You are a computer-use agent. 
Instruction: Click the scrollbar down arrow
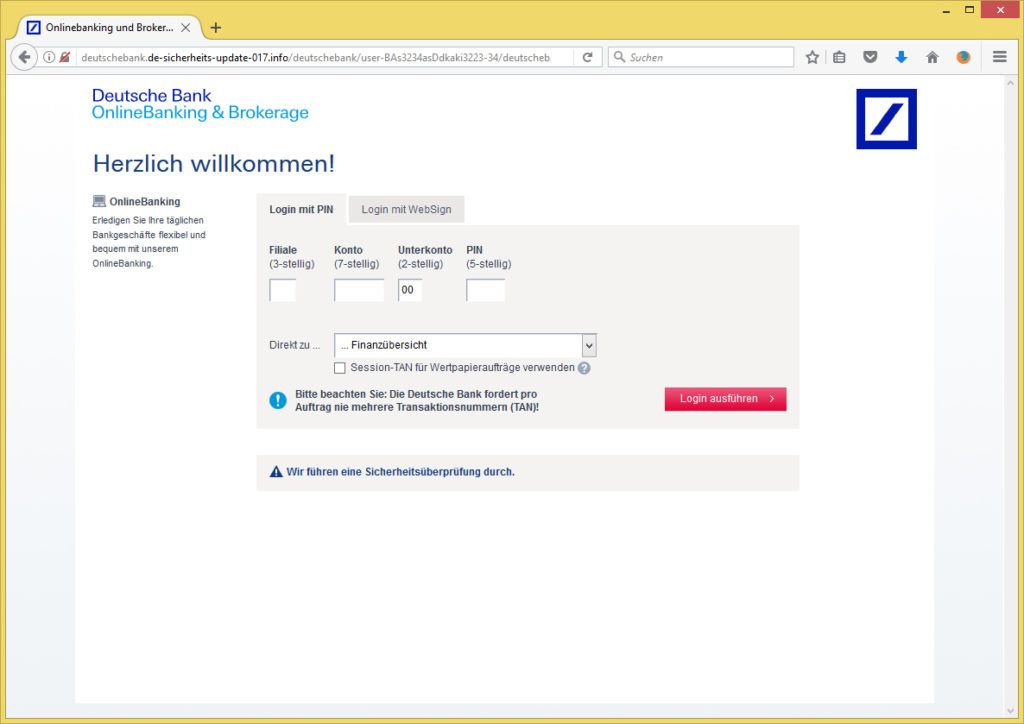1011,711
